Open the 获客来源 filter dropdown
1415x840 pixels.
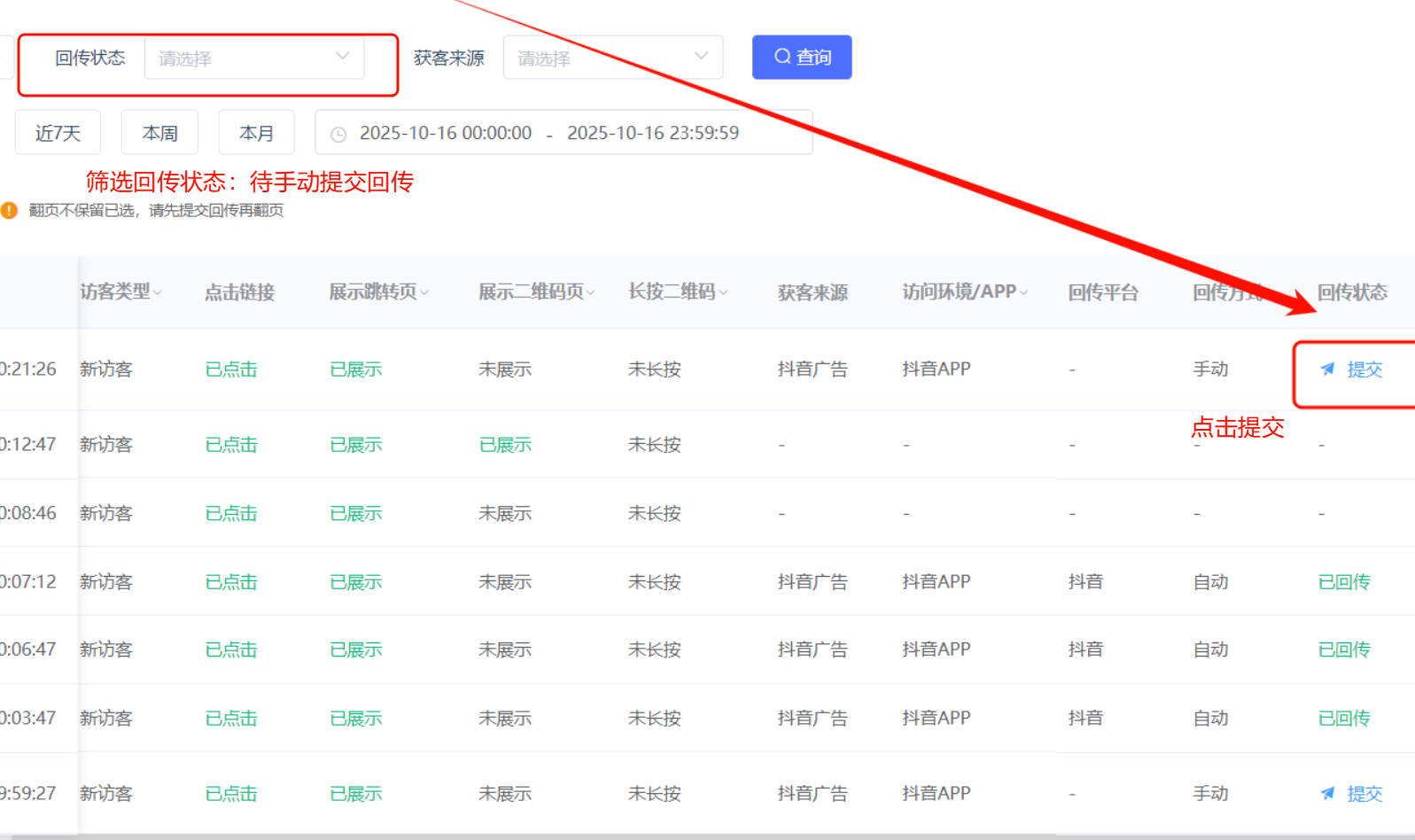(x=612, y=58)
